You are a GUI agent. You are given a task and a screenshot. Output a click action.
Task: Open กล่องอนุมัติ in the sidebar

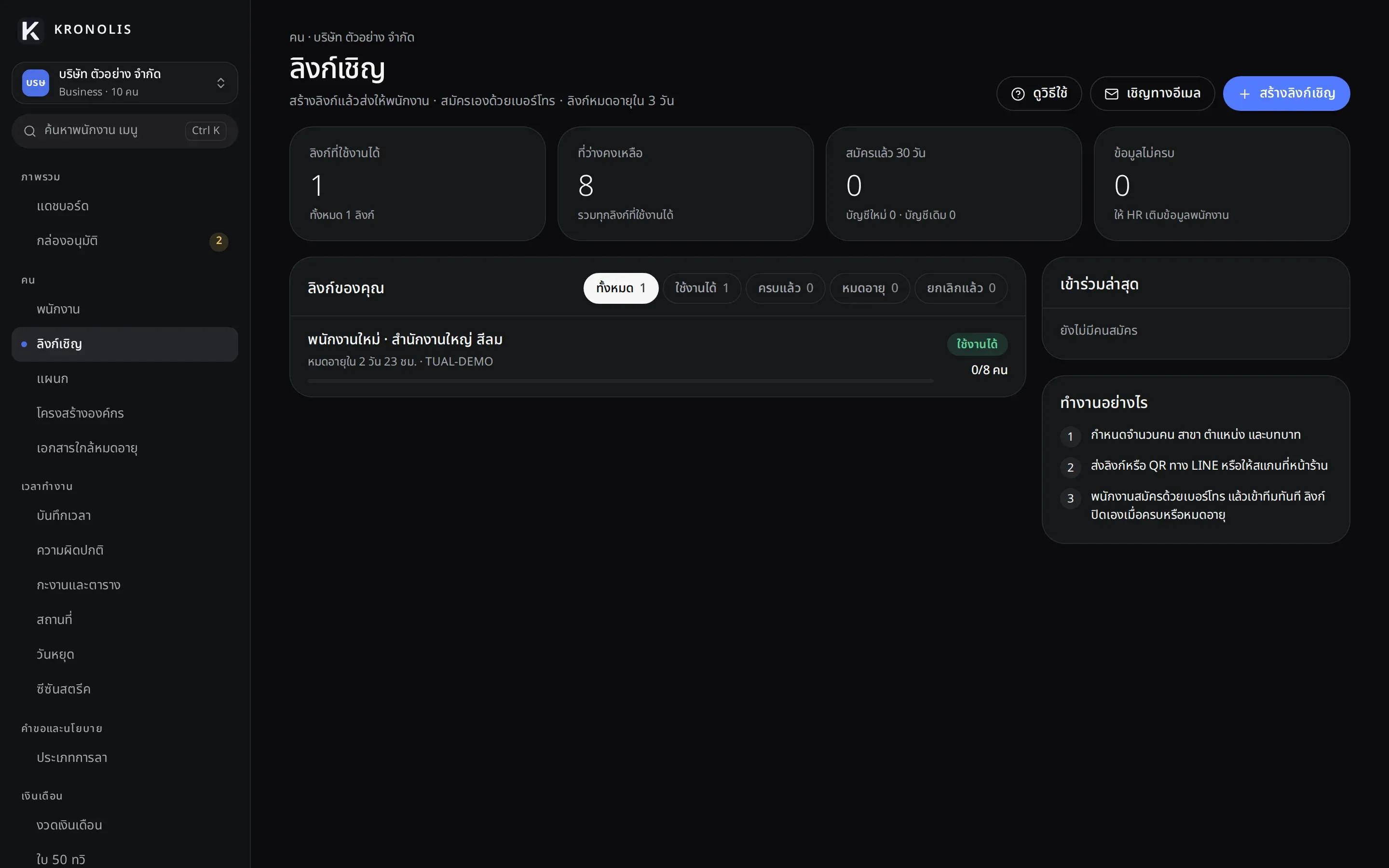[x=124, y=241]
